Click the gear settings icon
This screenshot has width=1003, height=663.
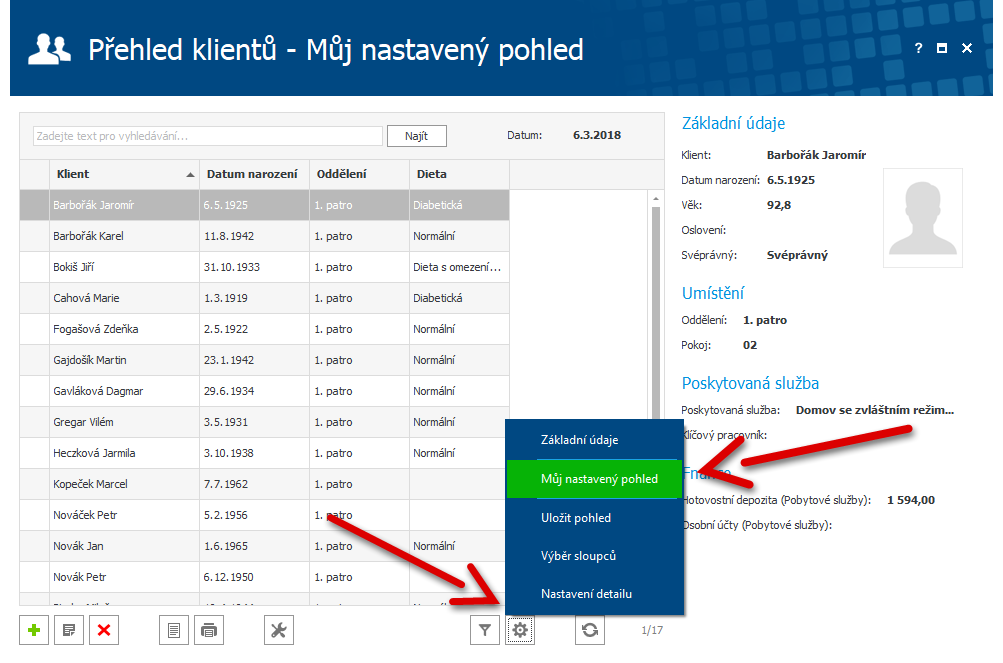click(x=520, y=630)
